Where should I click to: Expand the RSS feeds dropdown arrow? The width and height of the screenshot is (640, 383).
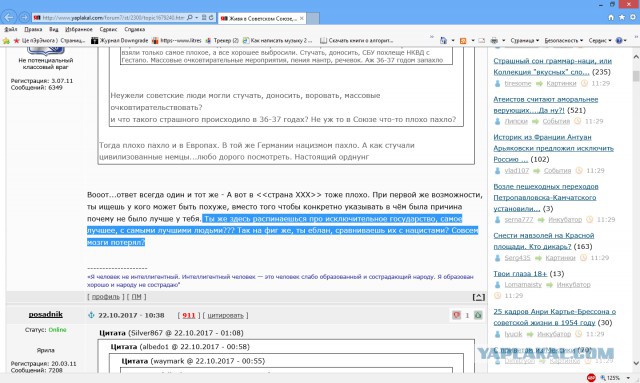pyautogui.click(x=473, y=40)
